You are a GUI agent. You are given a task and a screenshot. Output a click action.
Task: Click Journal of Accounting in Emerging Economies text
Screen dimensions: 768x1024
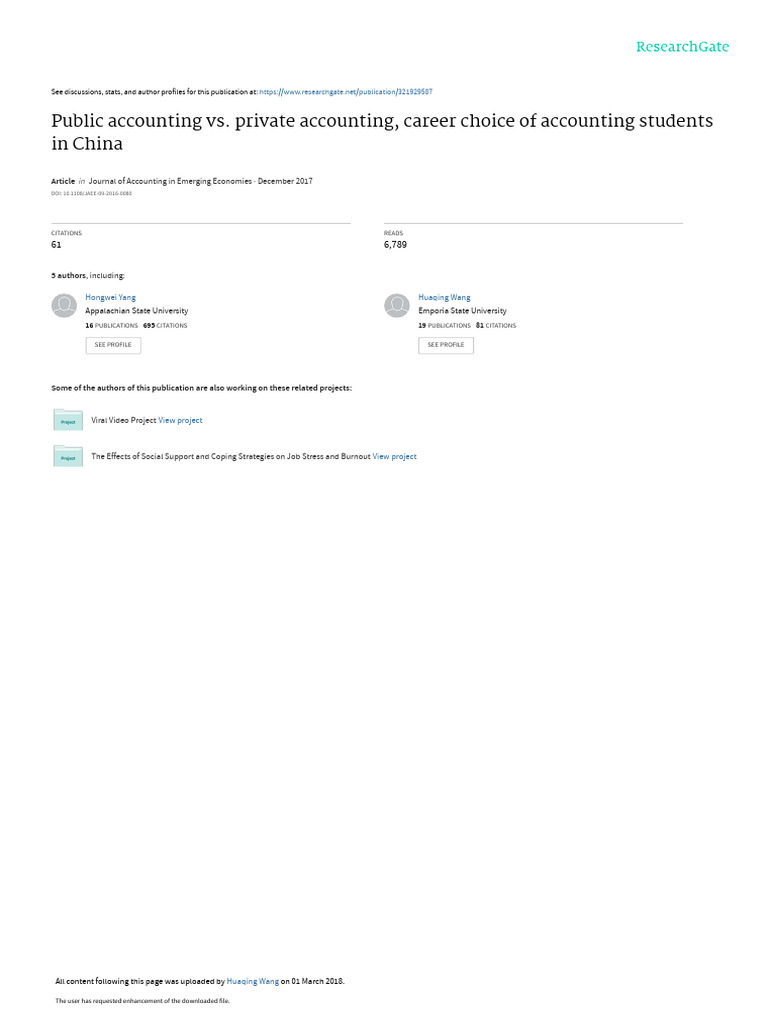coord(170,181)
